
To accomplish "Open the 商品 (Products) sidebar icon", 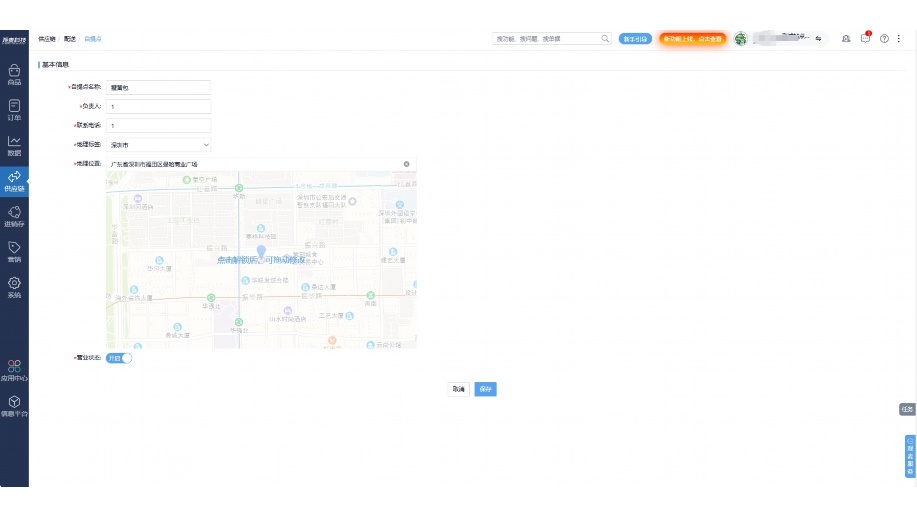I will [14, 75].
